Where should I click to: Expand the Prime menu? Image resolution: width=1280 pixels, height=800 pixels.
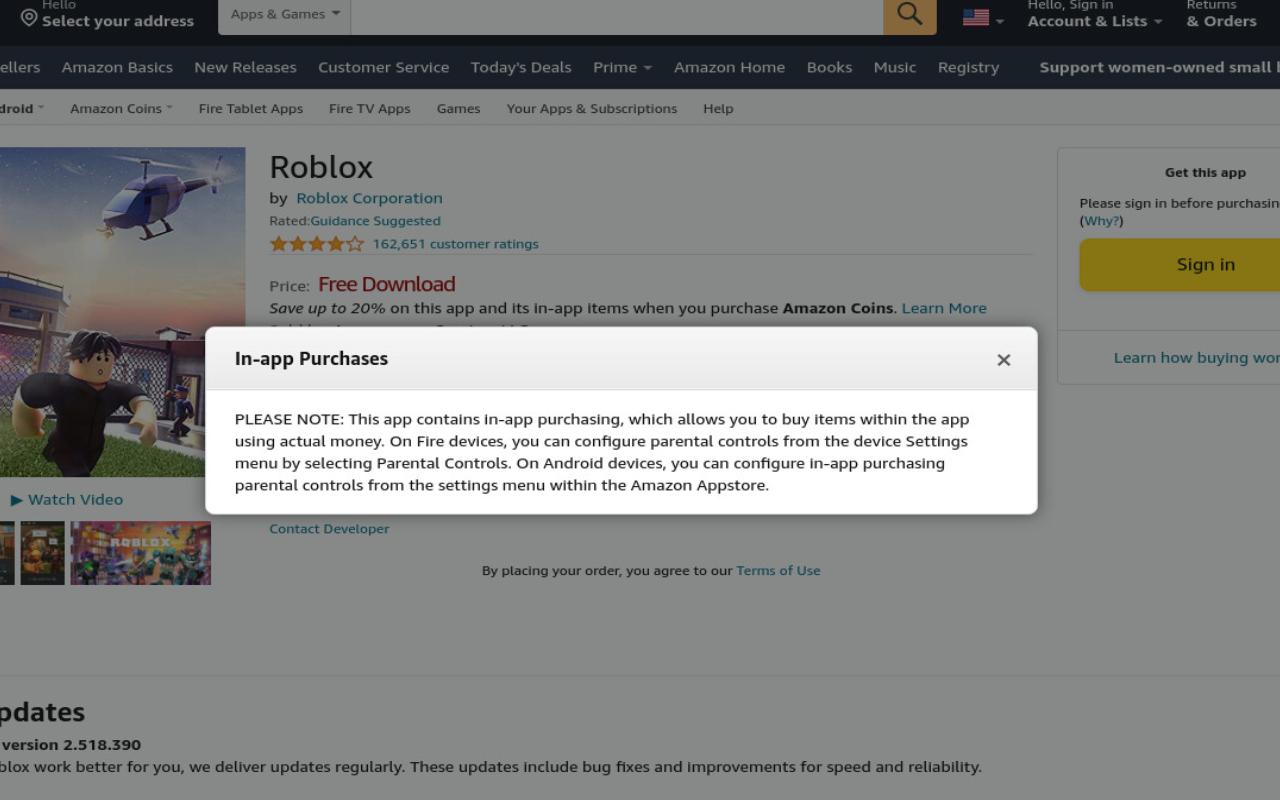pos(622,67)
